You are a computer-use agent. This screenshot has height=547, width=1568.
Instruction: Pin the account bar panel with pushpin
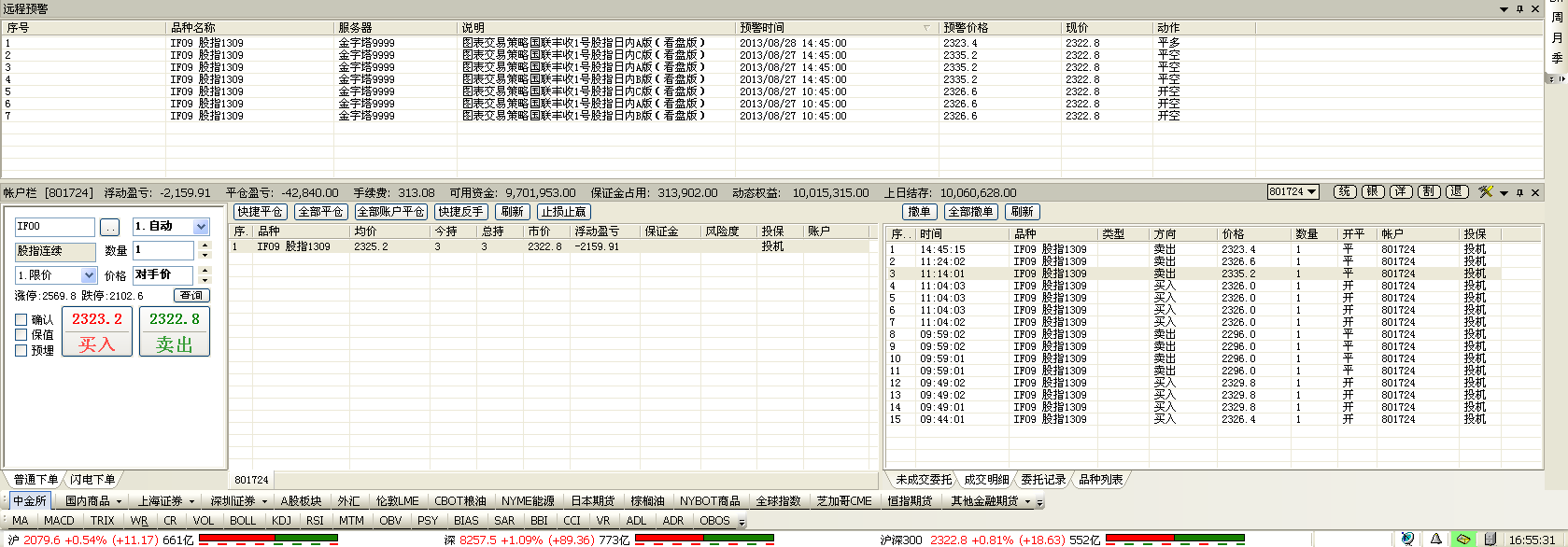click(1519, 193)
